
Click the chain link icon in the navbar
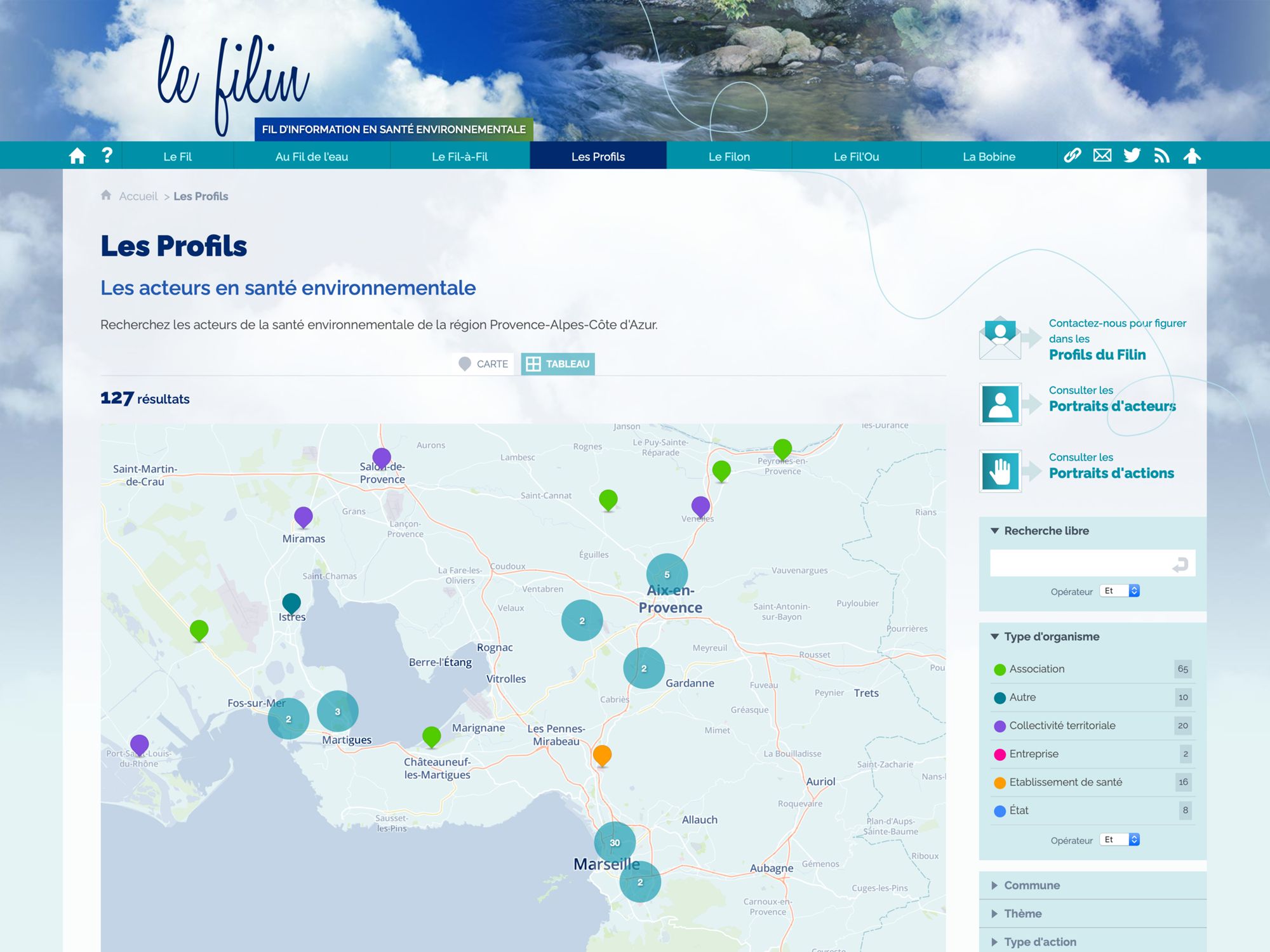click(x=1073, y=155)
